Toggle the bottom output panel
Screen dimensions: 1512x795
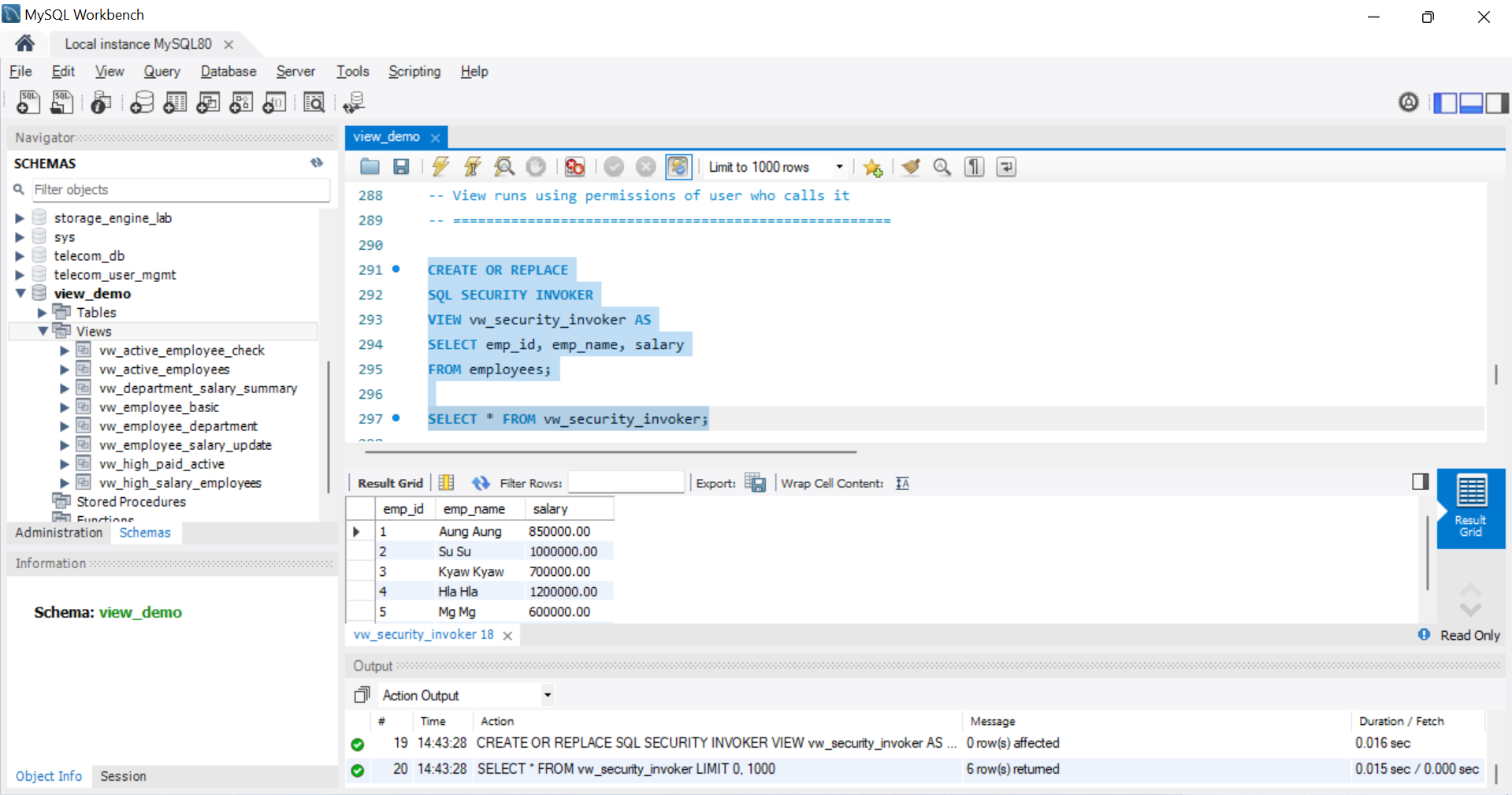1471,102
